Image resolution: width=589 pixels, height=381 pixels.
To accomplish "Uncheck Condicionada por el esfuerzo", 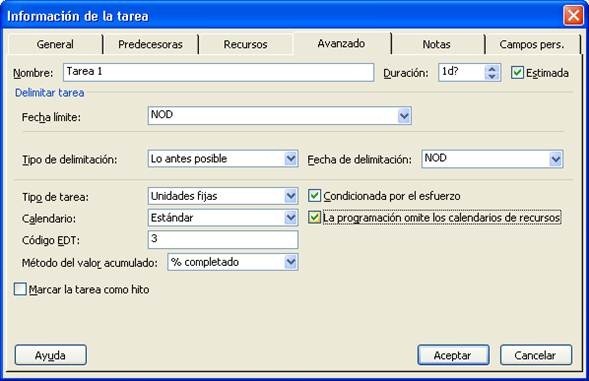I will 314,196.
